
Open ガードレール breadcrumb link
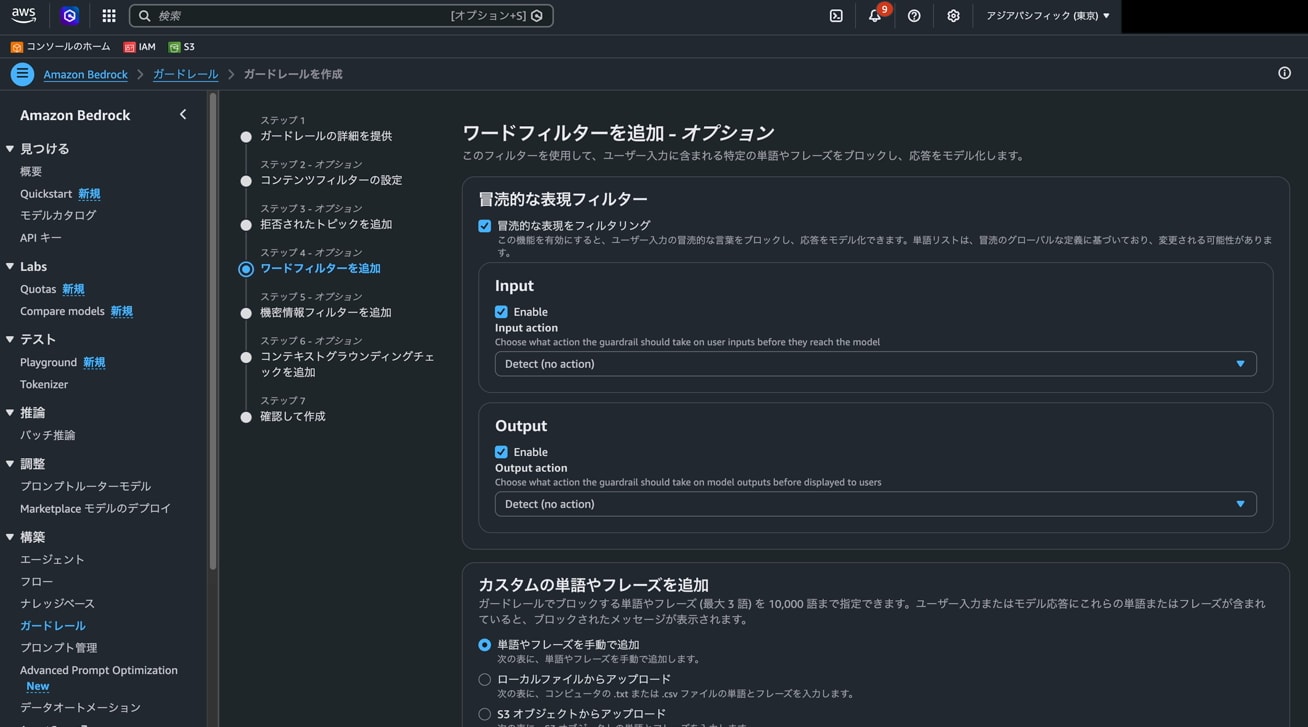[x=185, y=74]
